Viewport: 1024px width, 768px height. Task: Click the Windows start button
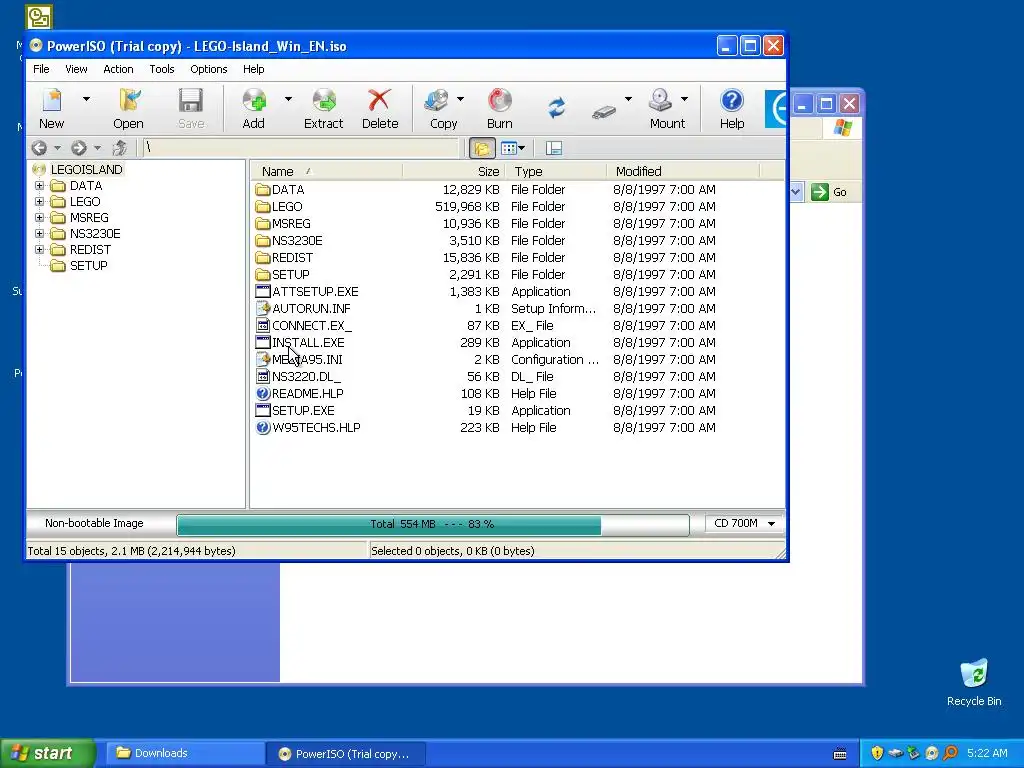48,754
